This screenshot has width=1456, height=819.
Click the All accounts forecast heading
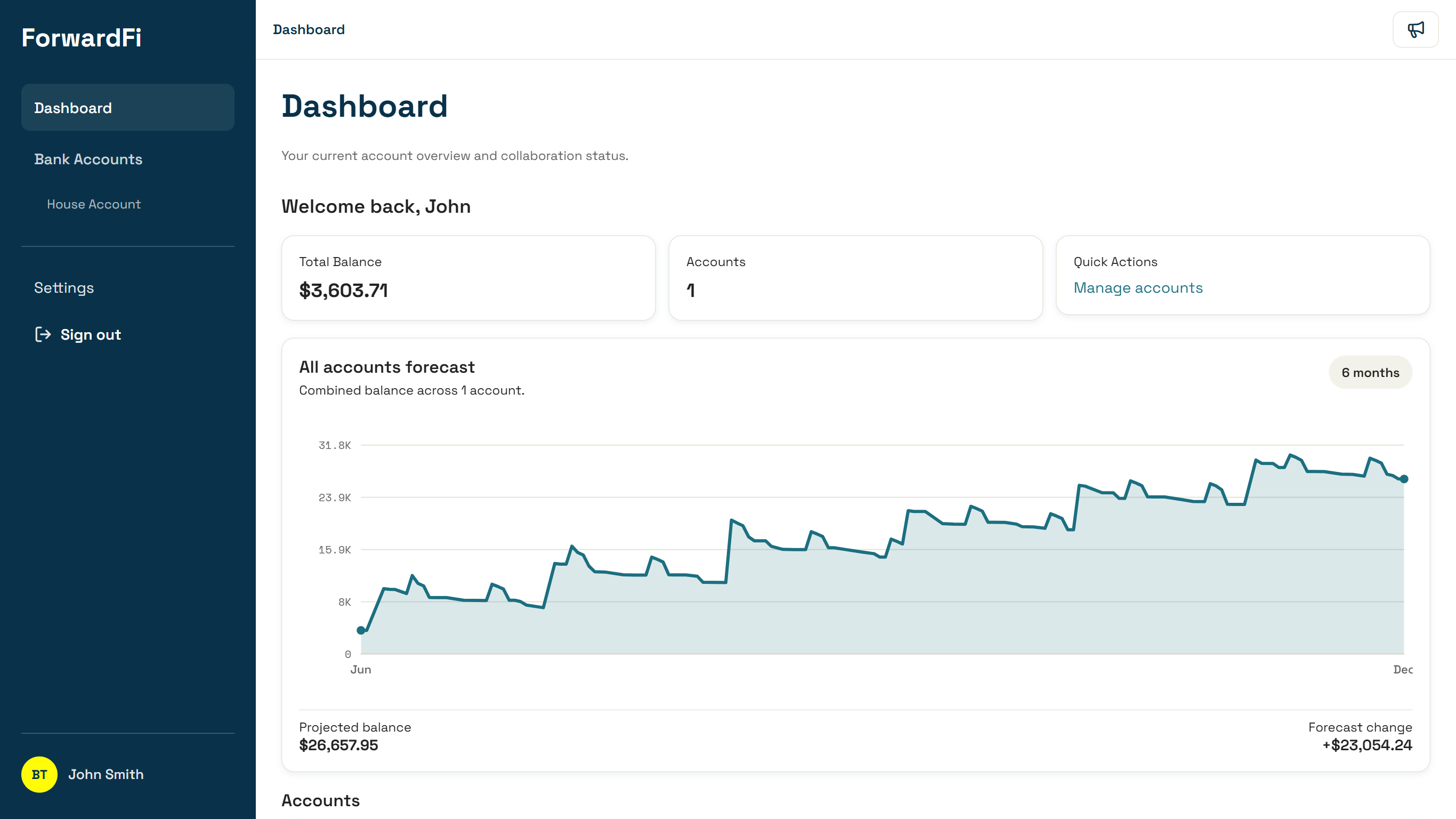click(386, 367)
